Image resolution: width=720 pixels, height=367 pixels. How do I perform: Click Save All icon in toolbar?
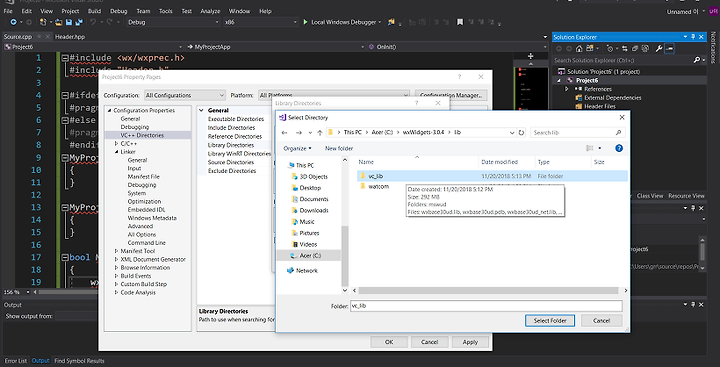click(x=79, y=22)
